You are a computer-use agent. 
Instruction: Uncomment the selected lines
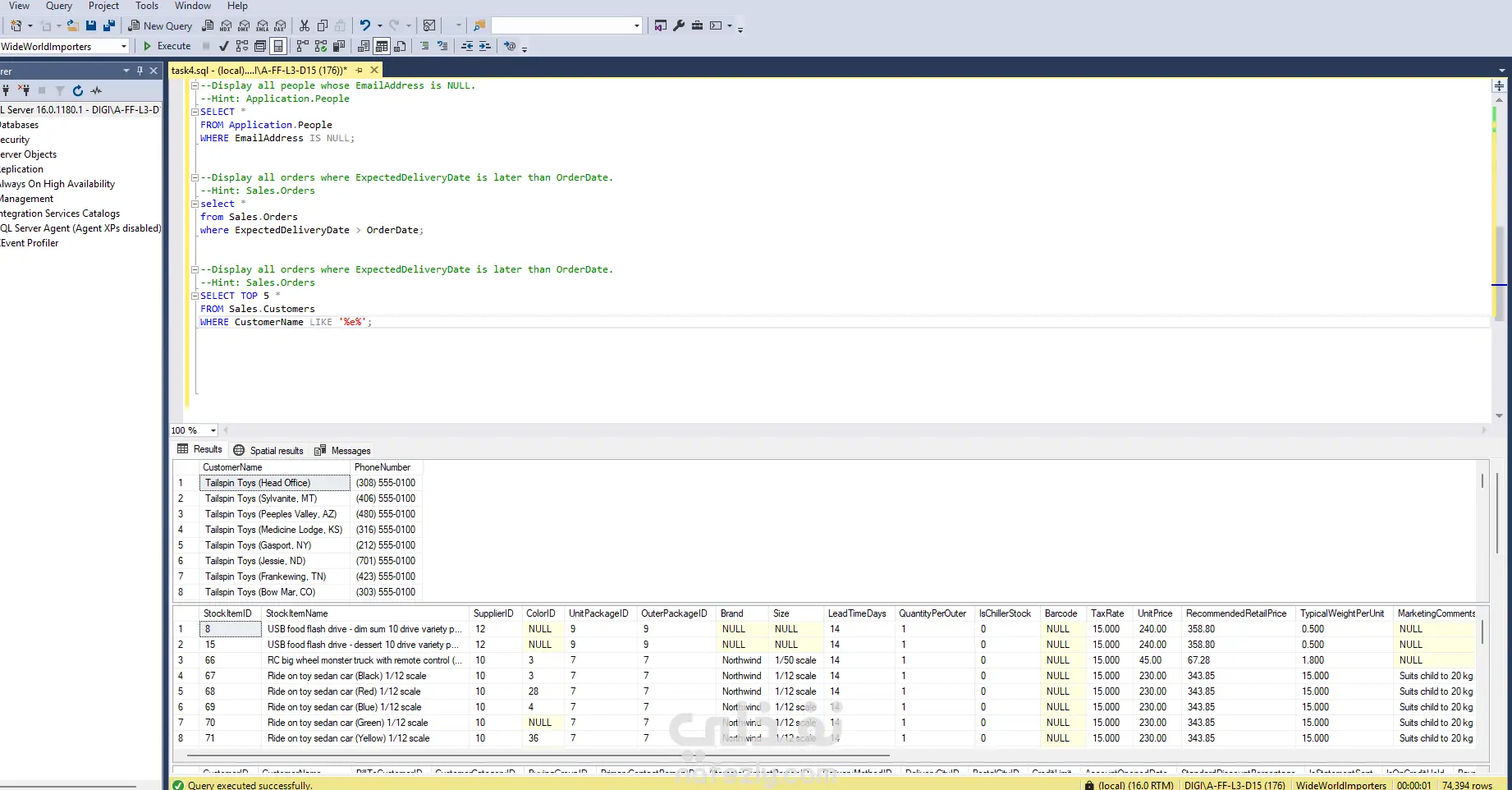coord(442,46)
